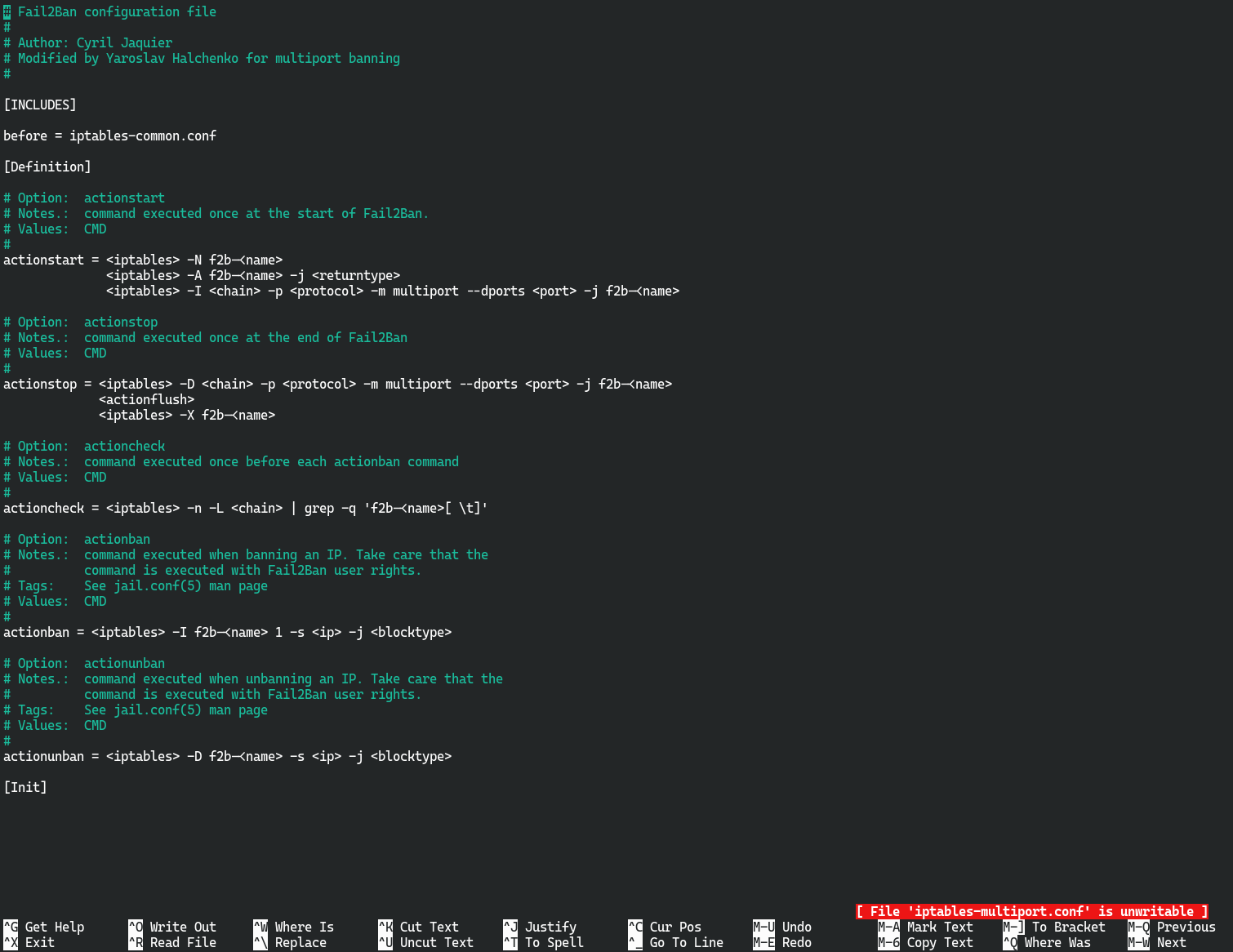Place cursor on the actionban definition line
The height and width of the screenshot is (952, 1233).
(227, 632)
